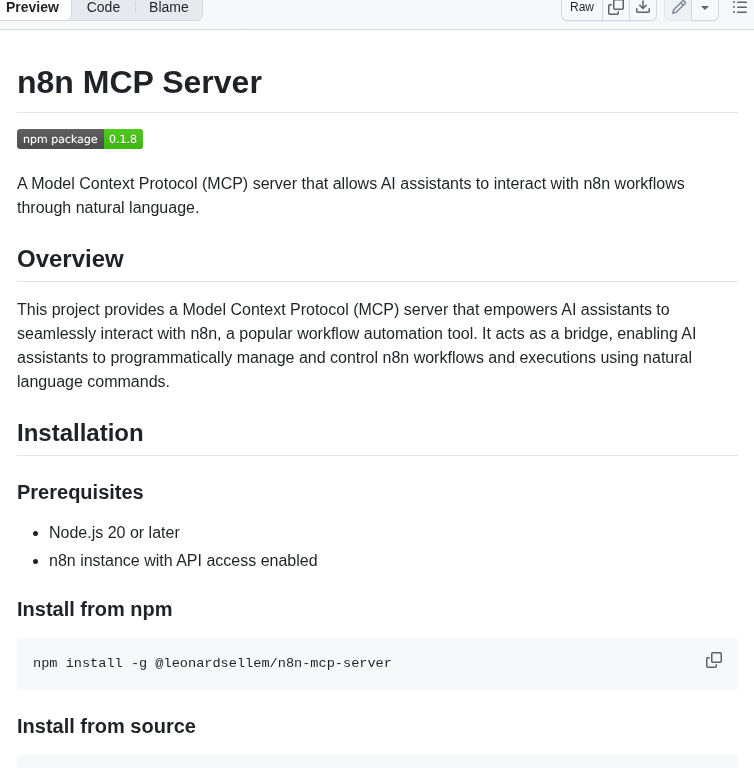
Task: Click the npm package 0.1.8 badge
Action: [80, 139]
